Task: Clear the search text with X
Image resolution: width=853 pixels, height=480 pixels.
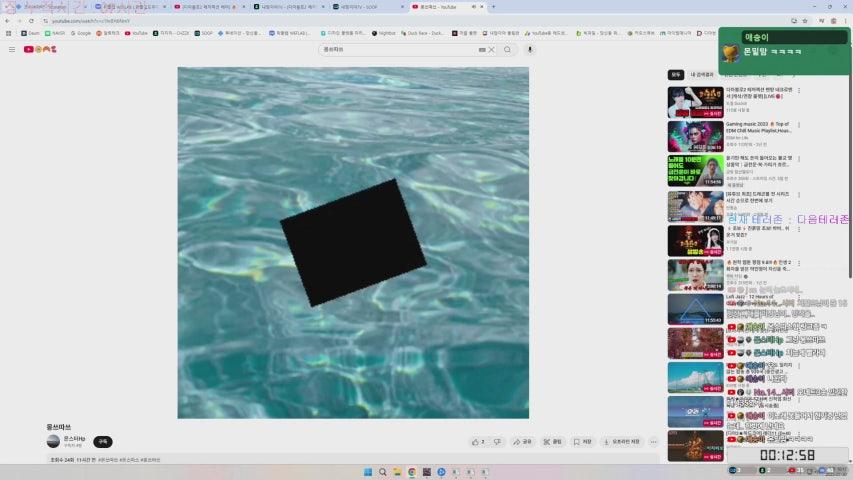Action: tap(491, 50)
